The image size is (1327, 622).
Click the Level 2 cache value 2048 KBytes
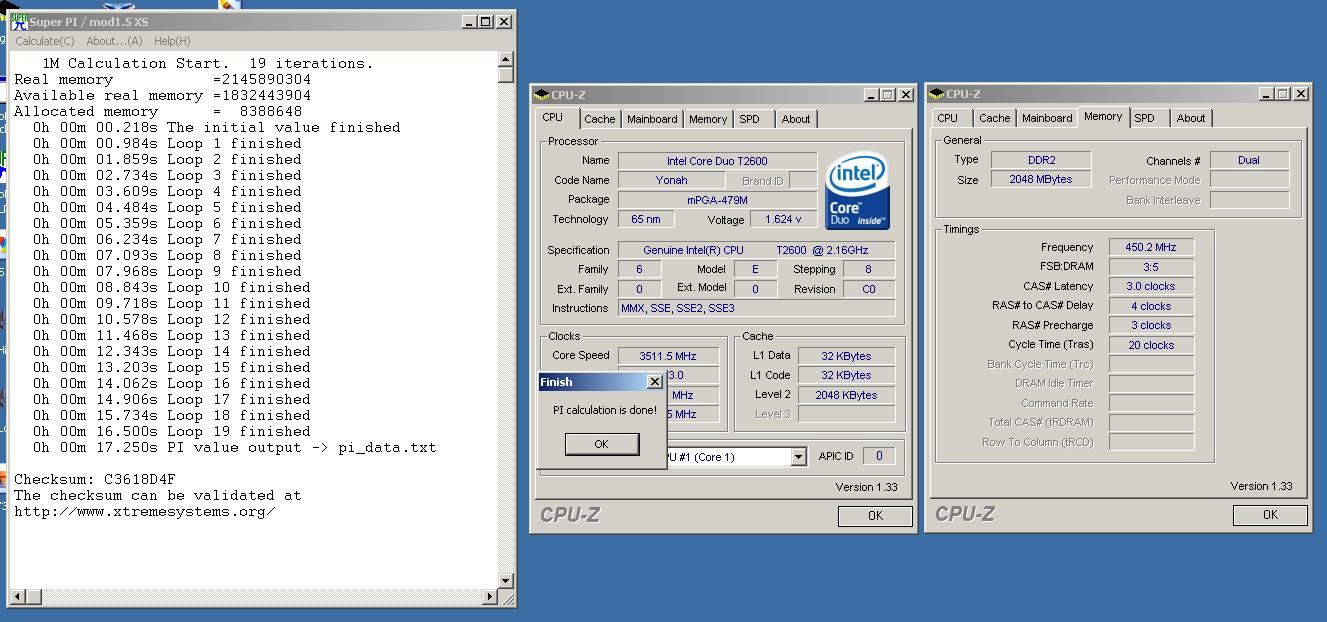[846, 395]
